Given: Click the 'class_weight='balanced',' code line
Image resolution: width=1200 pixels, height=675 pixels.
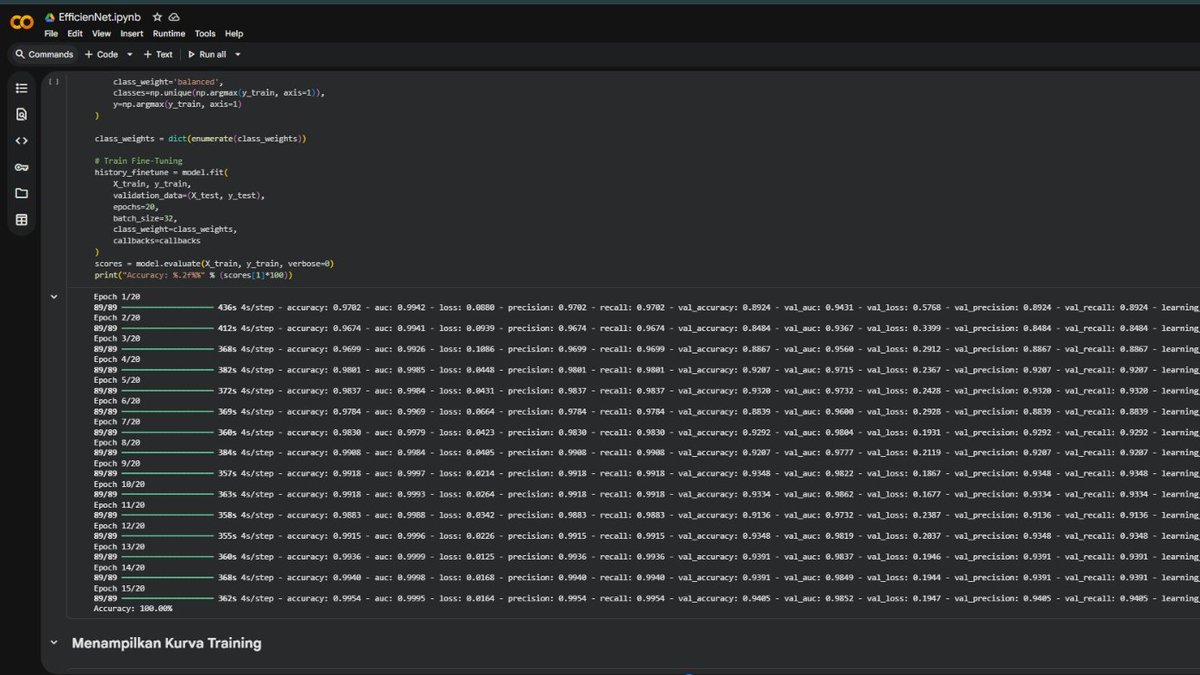Looking at the screenshot, I should [x=166, y=81].
